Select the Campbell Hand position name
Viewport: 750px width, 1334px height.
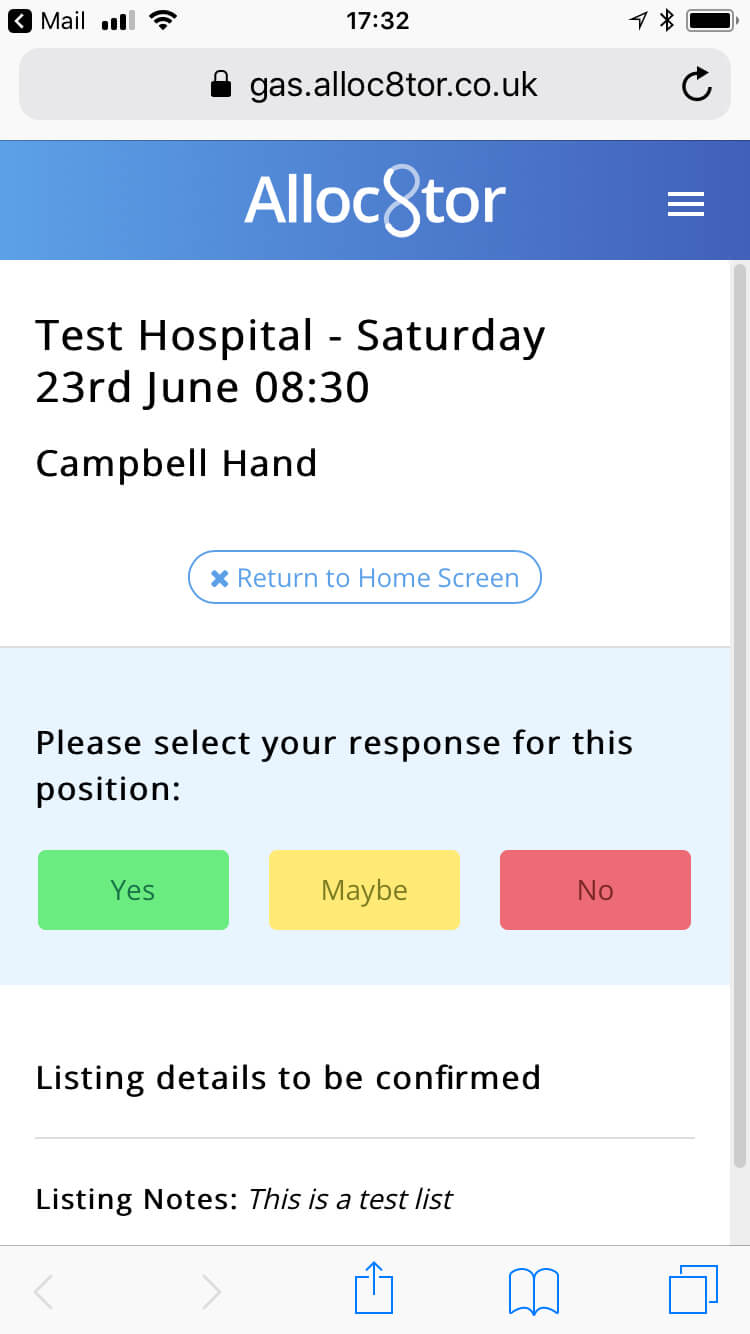pos(176,462)
